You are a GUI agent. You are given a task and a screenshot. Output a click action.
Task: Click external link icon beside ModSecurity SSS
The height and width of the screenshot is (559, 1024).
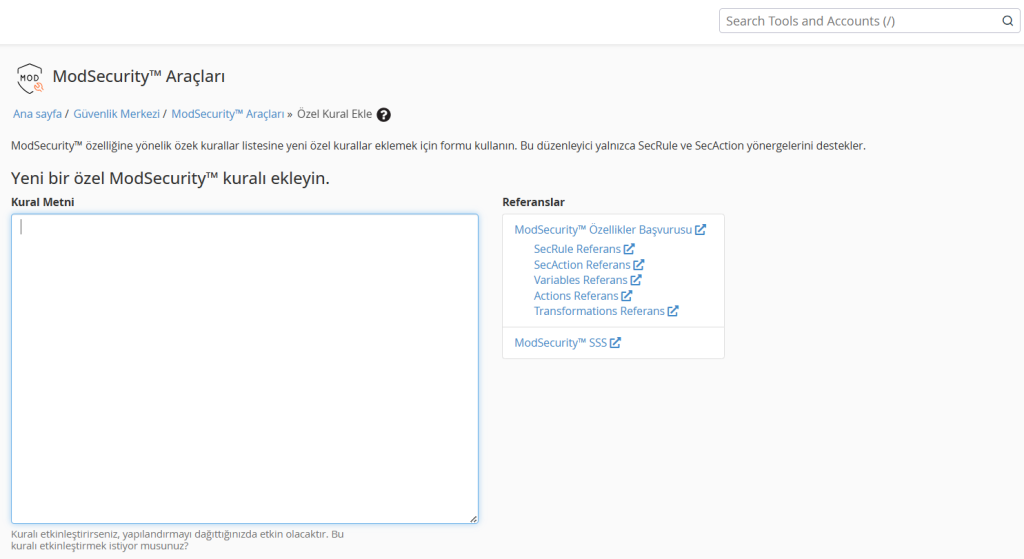coord(615,342)
